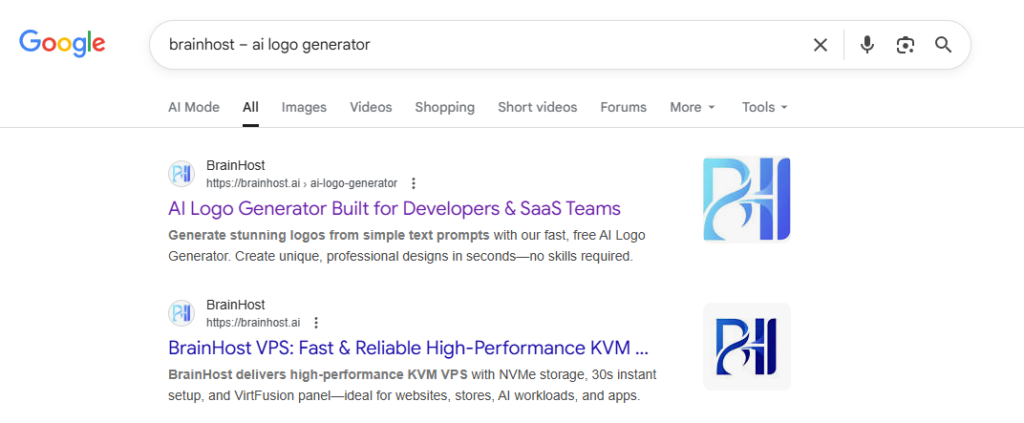Open three-dot menu for brainhost.ai result
Image resolution: width=1024 pixels, height=423 pixels.
click(316, 322)
